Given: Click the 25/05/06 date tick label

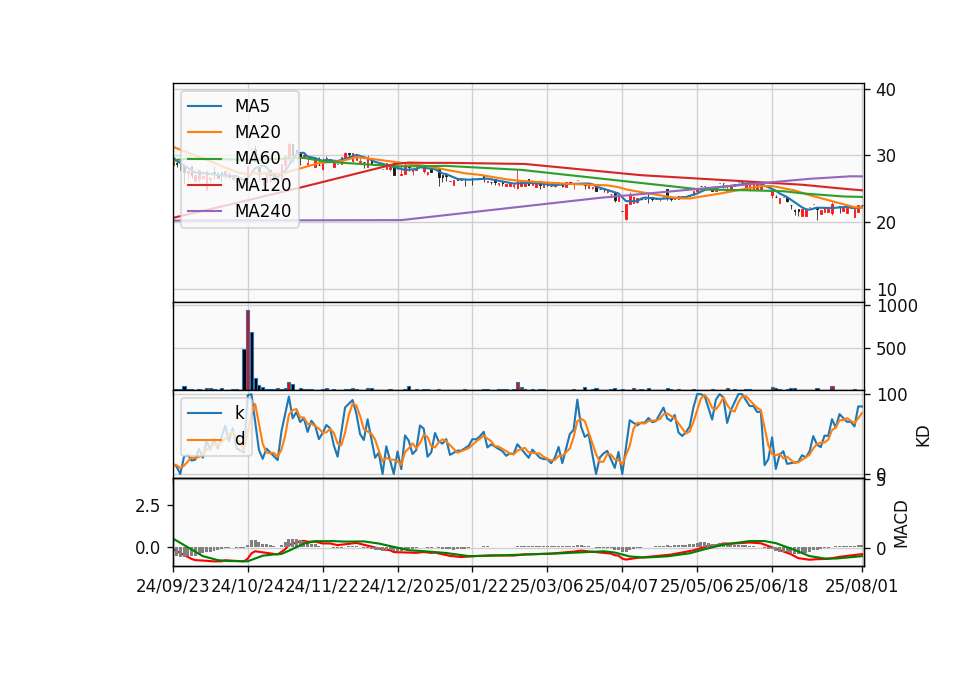Looking at the screenshot, I should pos(697,586).
